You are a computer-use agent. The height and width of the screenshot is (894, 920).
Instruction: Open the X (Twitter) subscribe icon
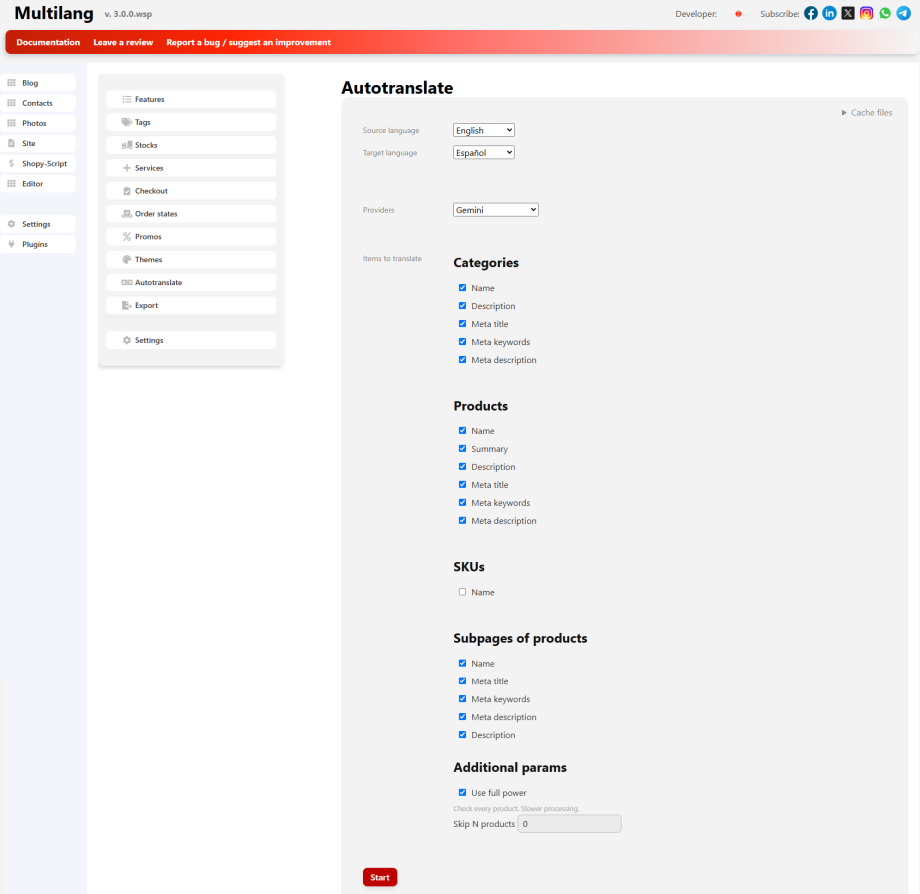[848, 13]
